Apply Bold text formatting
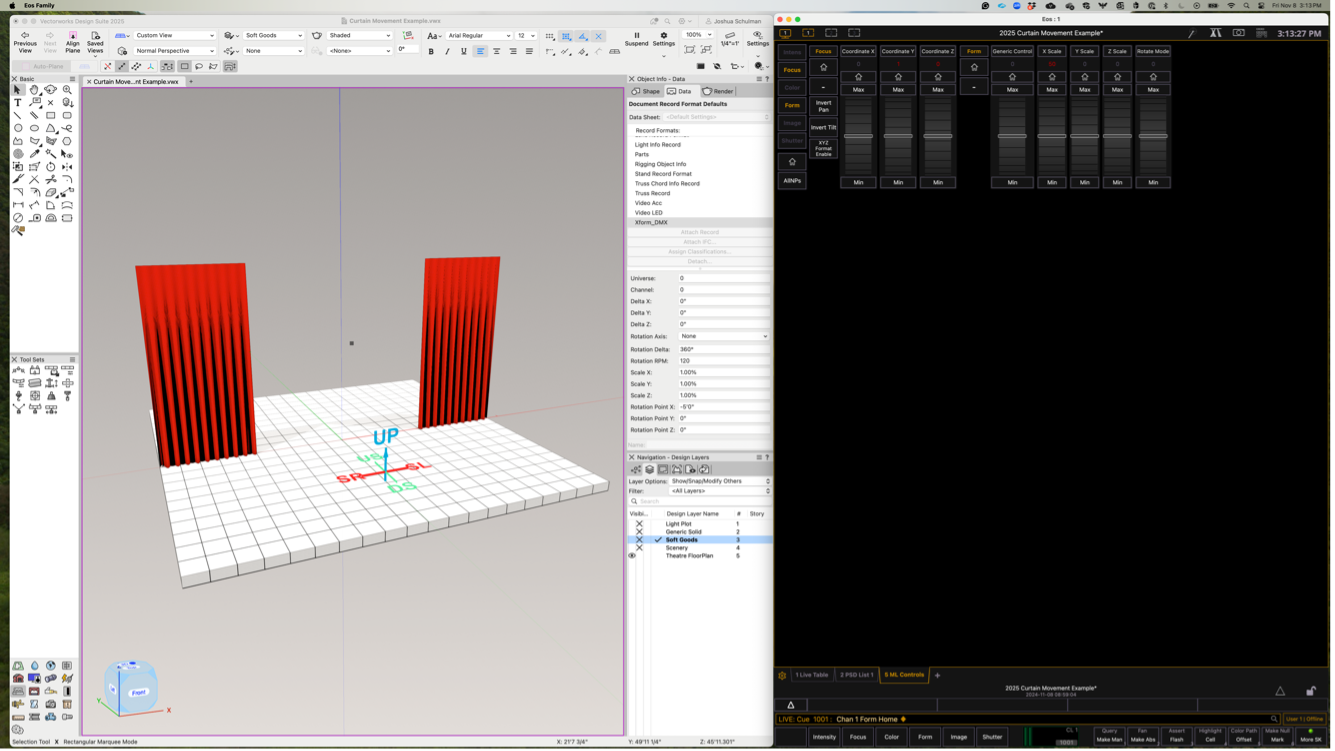Image resolution: width=1335 pixels, height=751 pixels. pyautogui.click(x=431, y=52)
